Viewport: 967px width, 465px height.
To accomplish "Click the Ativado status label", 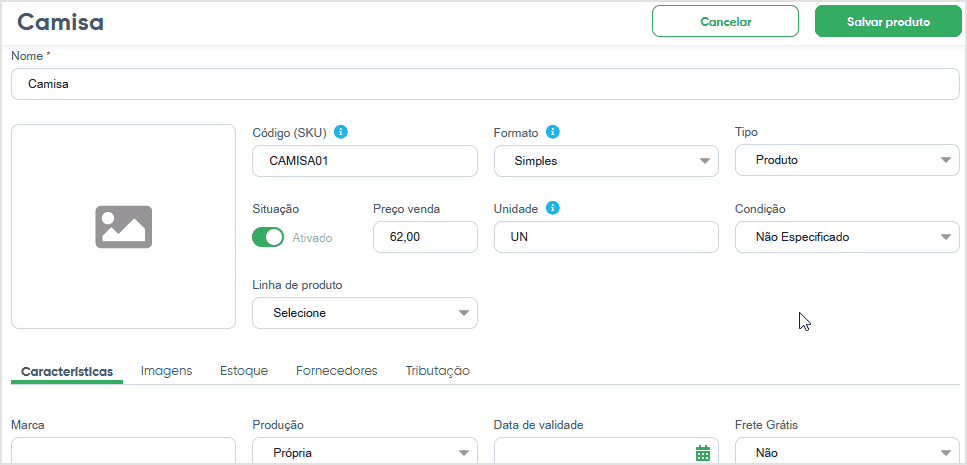I will point(312,238).
